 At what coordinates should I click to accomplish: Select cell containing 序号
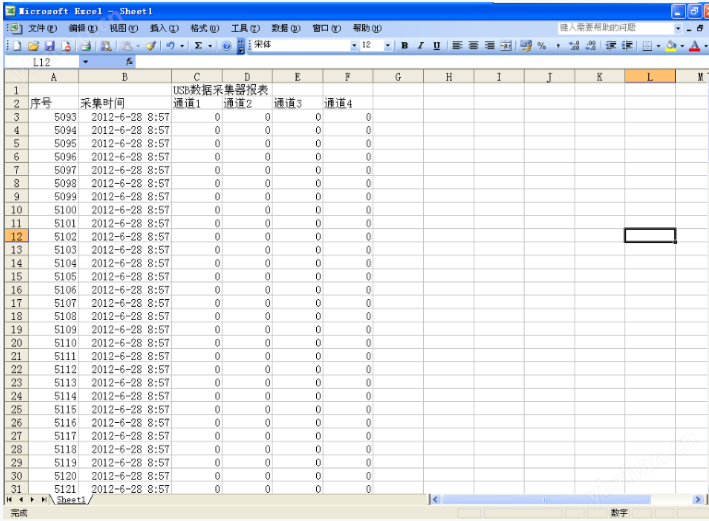coord(53,103)
